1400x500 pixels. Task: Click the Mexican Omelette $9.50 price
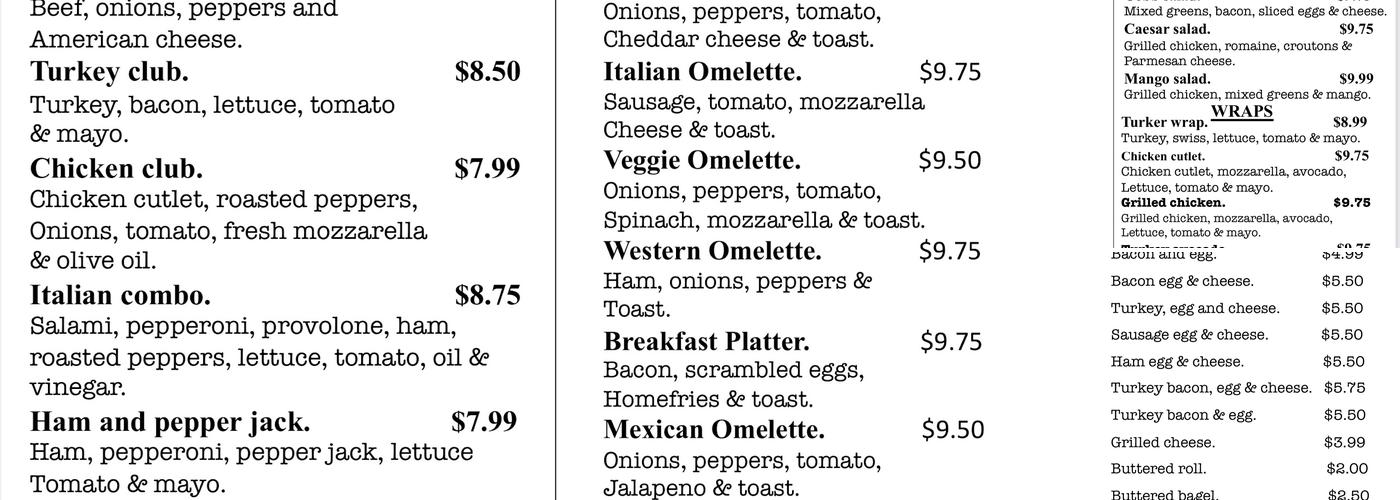[952, 430]
